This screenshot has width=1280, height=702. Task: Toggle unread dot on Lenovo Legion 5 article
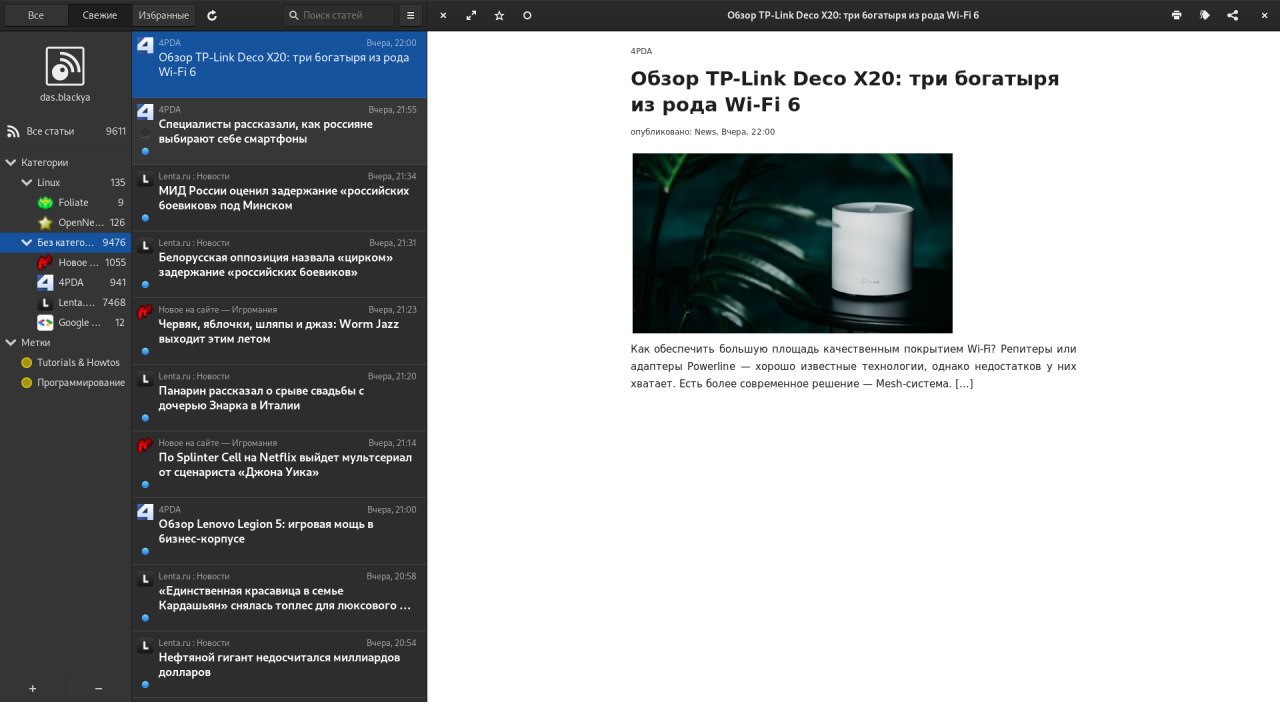pyautogui.click(x=145, y=551)
